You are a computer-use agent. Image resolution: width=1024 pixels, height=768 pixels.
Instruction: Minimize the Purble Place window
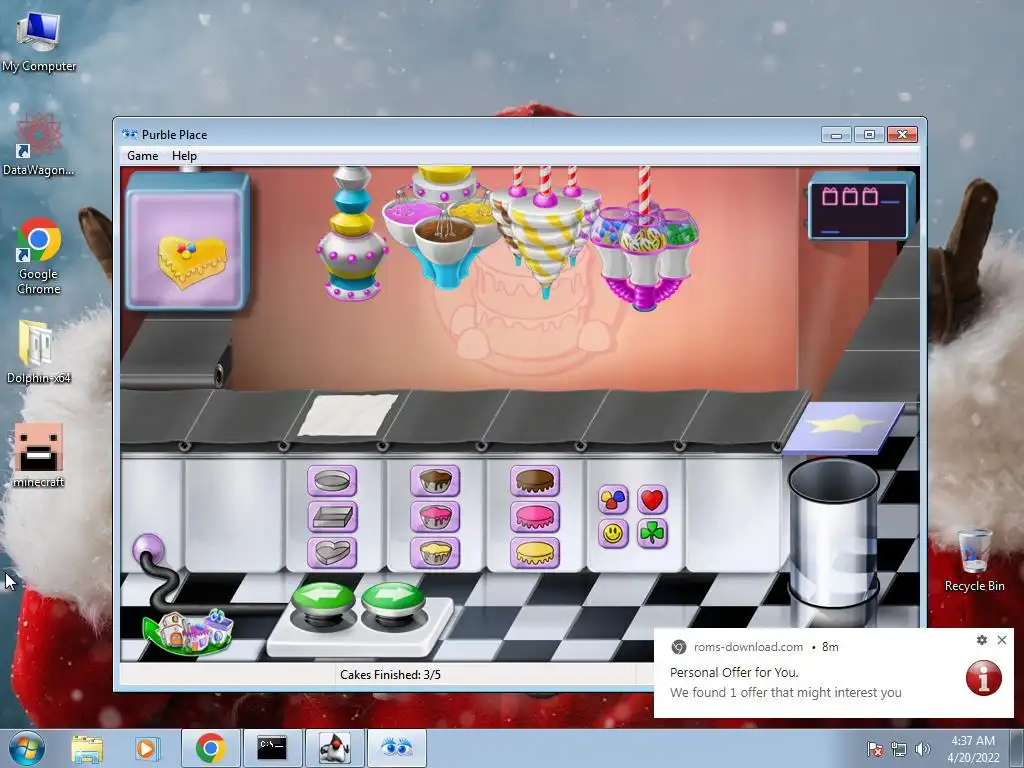836,135
